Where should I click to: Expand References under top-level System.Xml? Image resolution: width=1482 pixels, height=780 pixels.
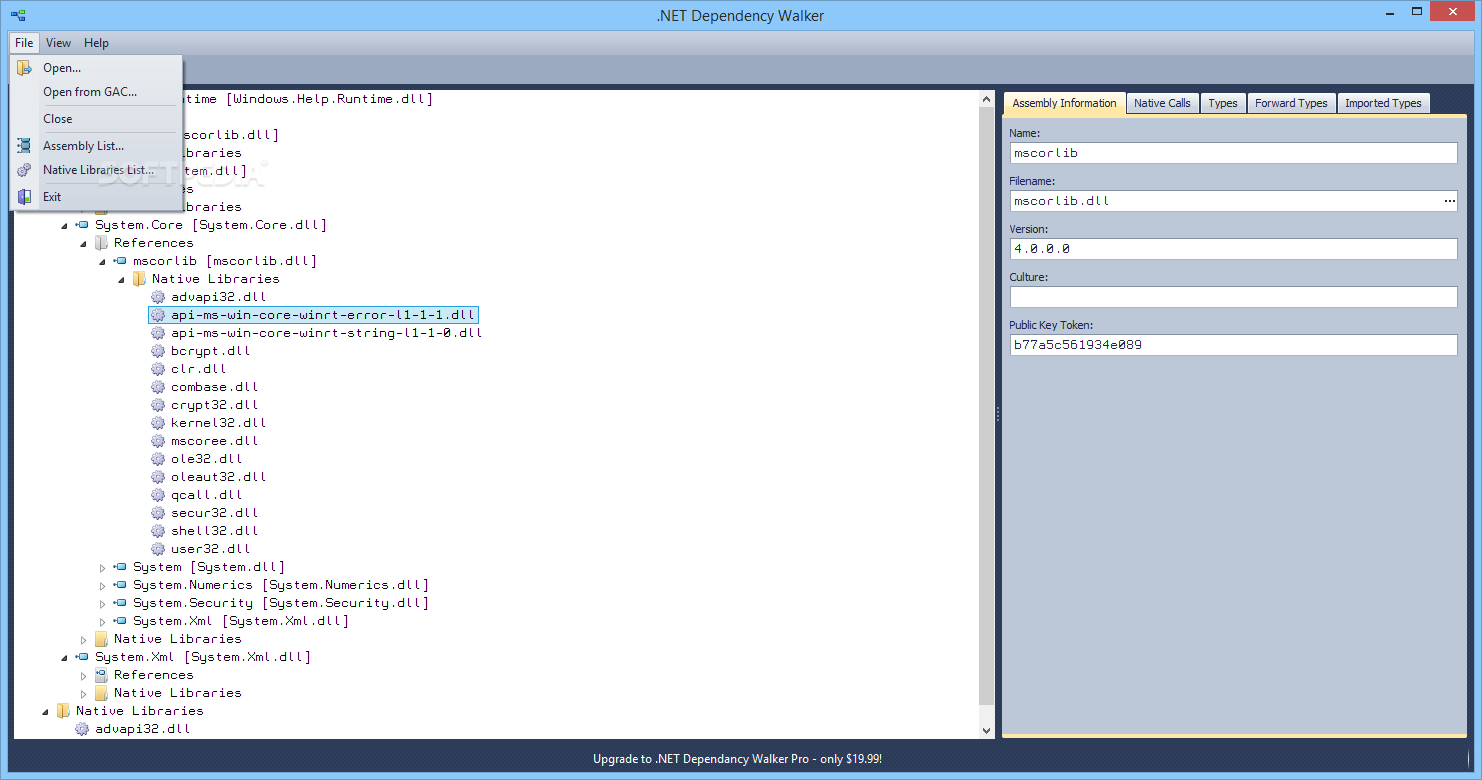coord(84,675)
